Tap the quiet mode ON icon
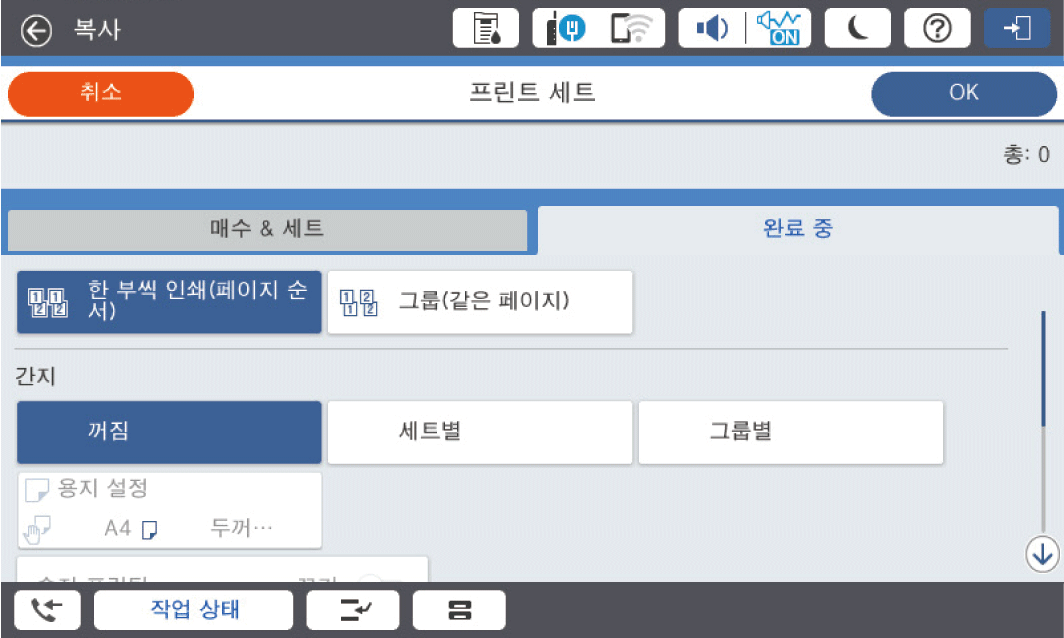 tap(777, 29)
